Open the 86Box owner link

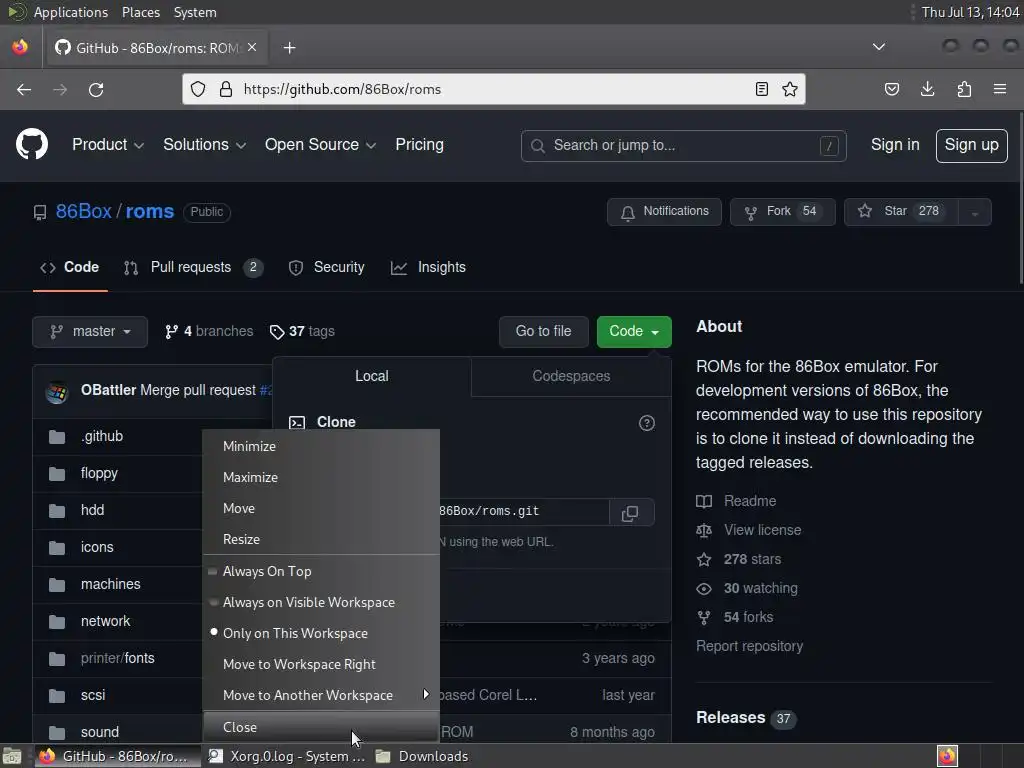tap(84, 212)
